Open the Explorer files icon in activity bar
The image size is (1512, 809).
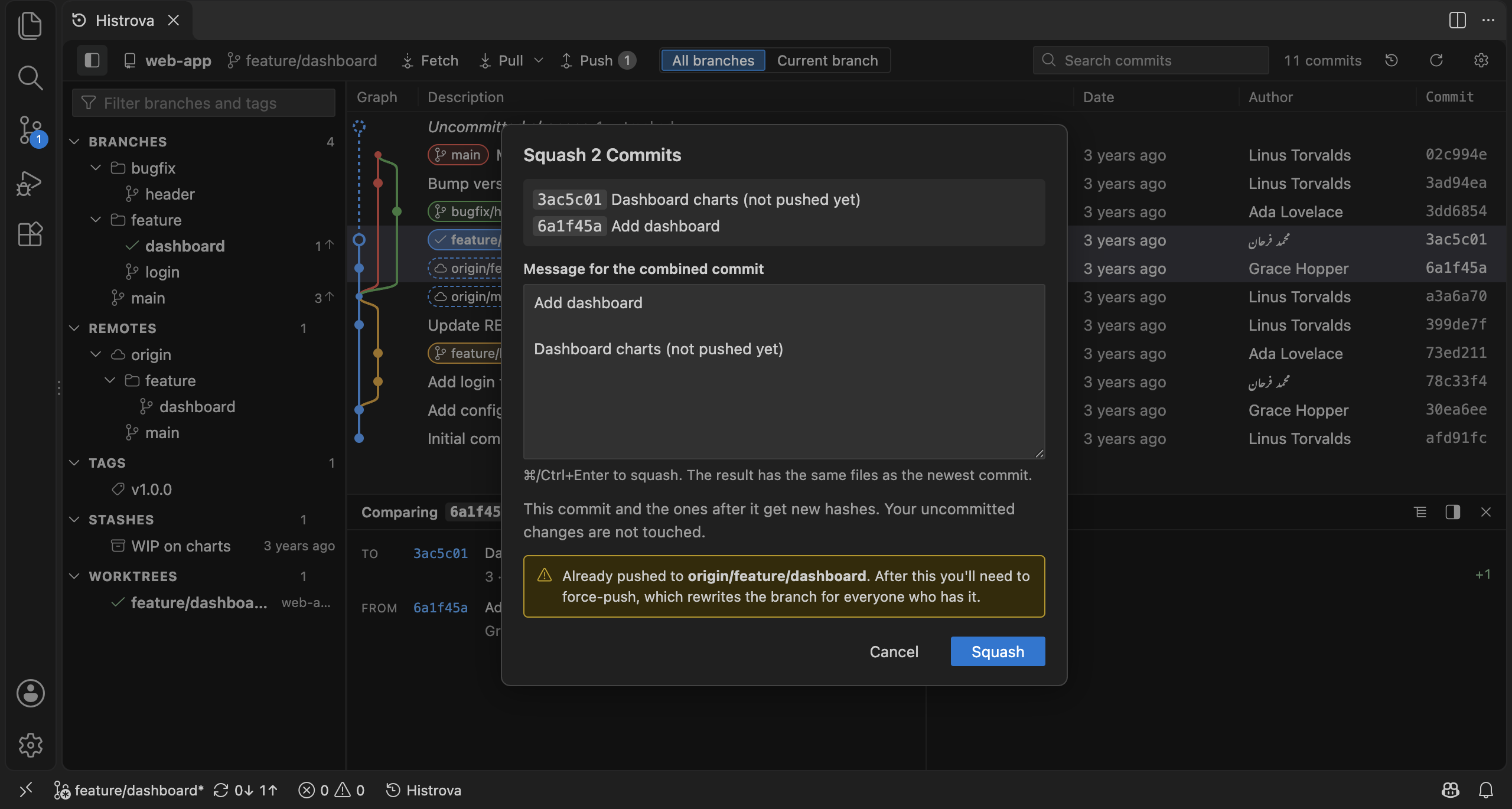pos(30,26)
